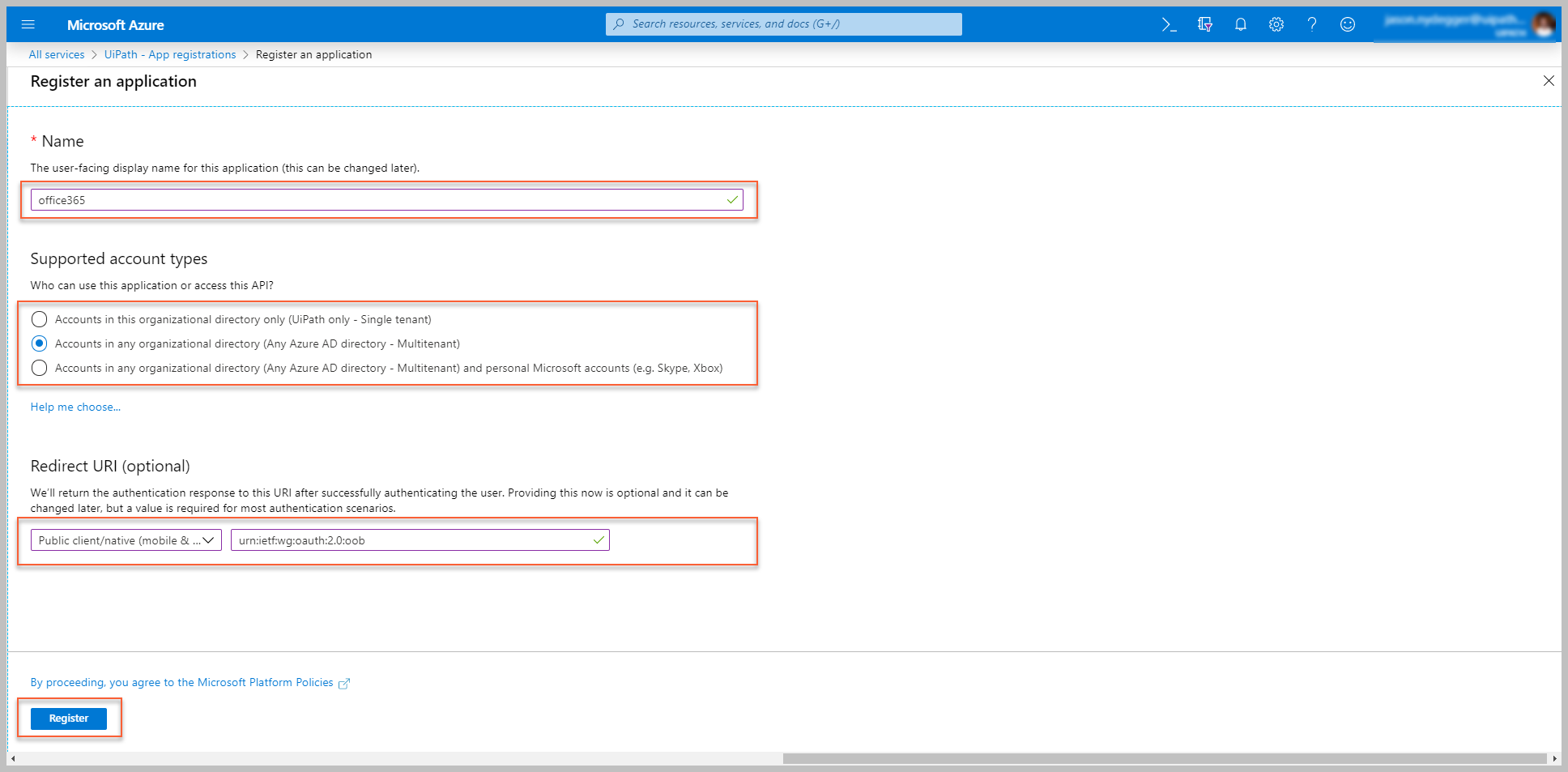Viewport: 1568px width, 772px height.
Task: Open portal Settings gear
Action: tap(1276, 24)
